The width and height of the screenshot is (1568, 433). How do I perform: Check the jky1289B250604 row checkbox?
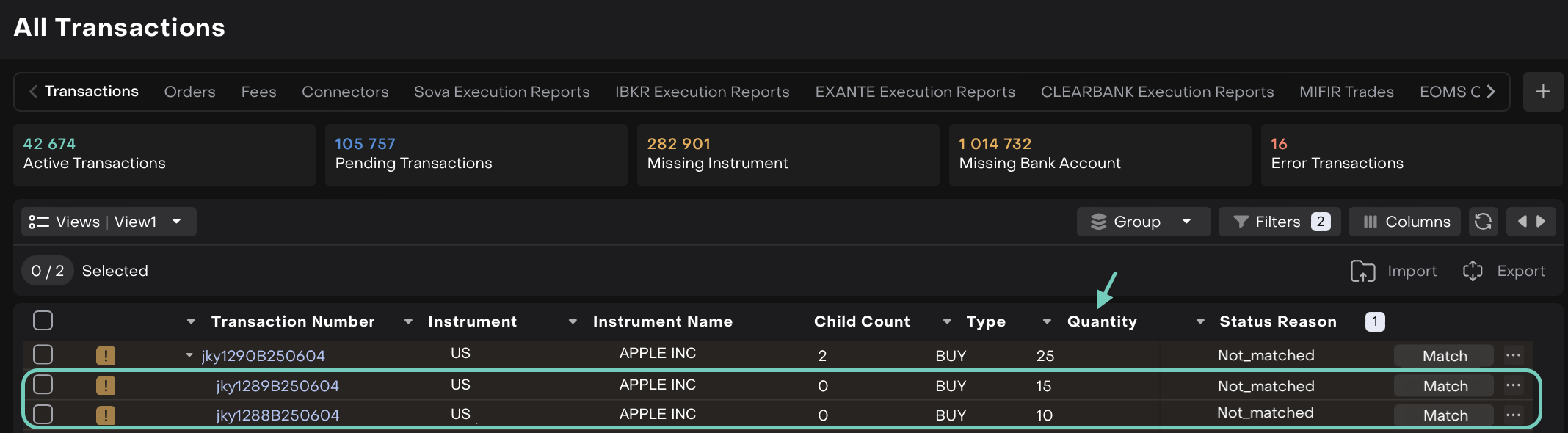point(43,385)
